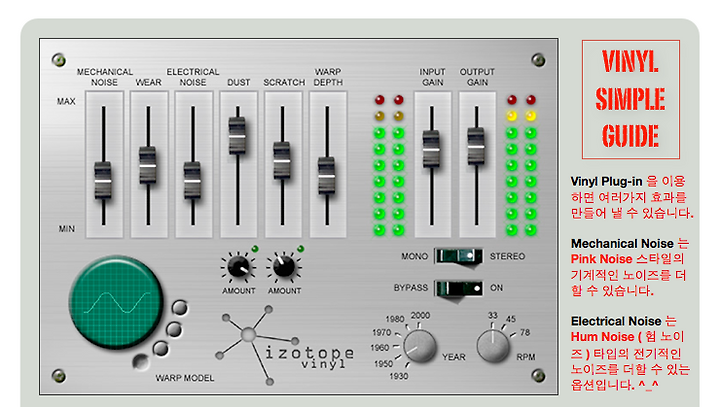
Task: Click the Vinyl Plug-in text in the guide
Action: [x=606, y=181]
